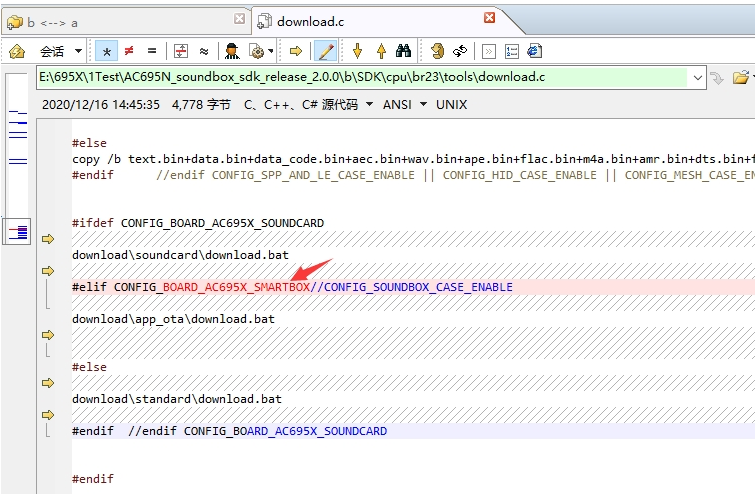Viewport: 755px width, 502px height.
Task: Click the 'copy /b text.bin+data.bin' line
Action: [x=413, y=159]
